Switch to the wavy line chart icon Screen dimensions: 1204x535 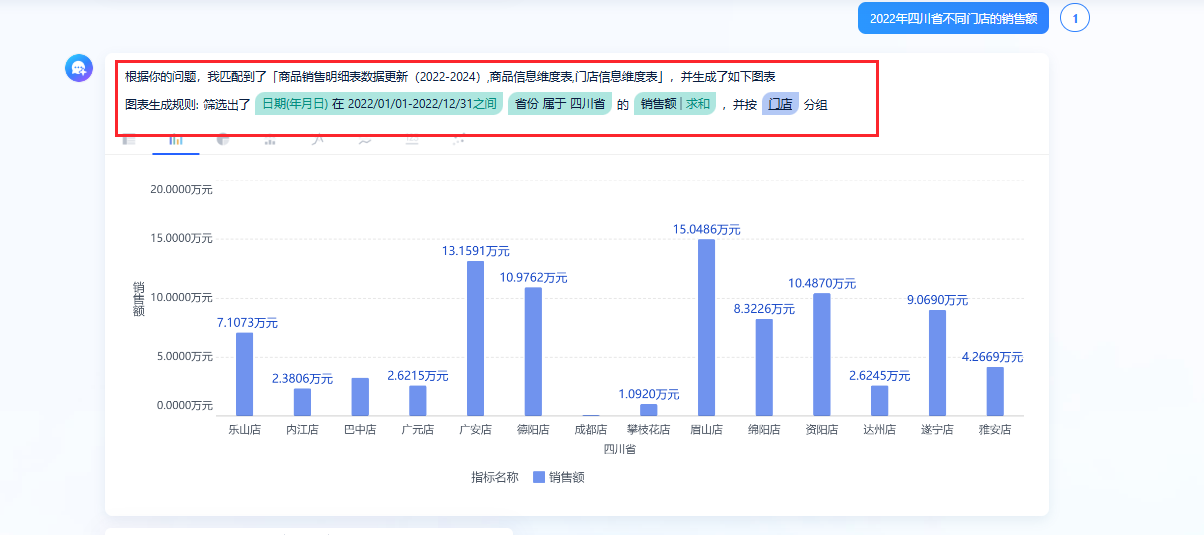click(x=365, y=140)
